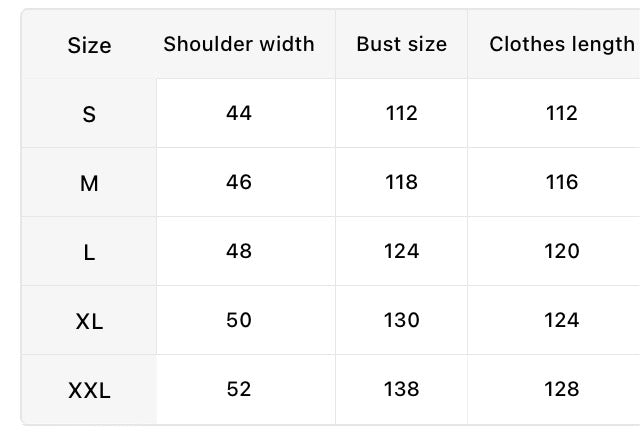Click shoulder width value 46
The height and width of the screenshot is (434, 640).
click(239, 182)
